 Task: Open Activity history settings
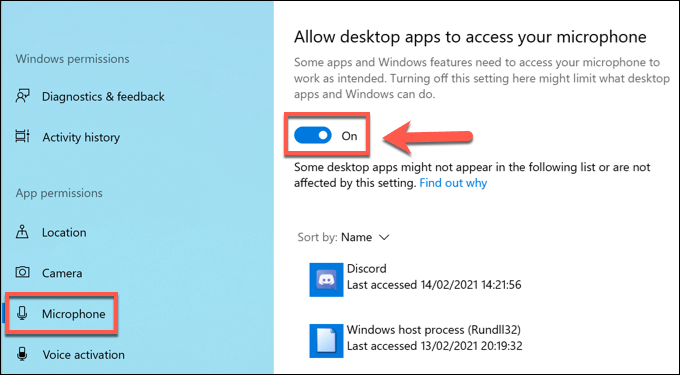[x=81, y=137]
